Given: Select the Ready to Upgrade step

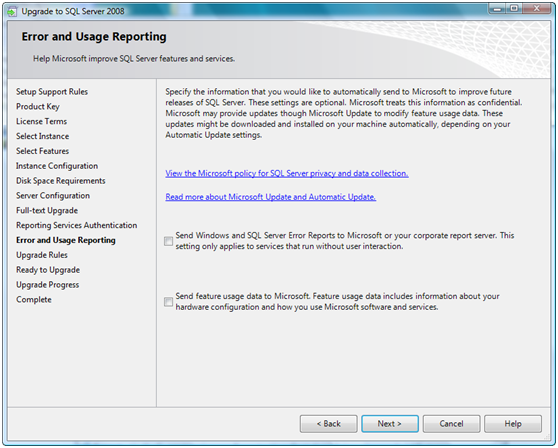Looking at the screenshot, I should pos(48,270).
